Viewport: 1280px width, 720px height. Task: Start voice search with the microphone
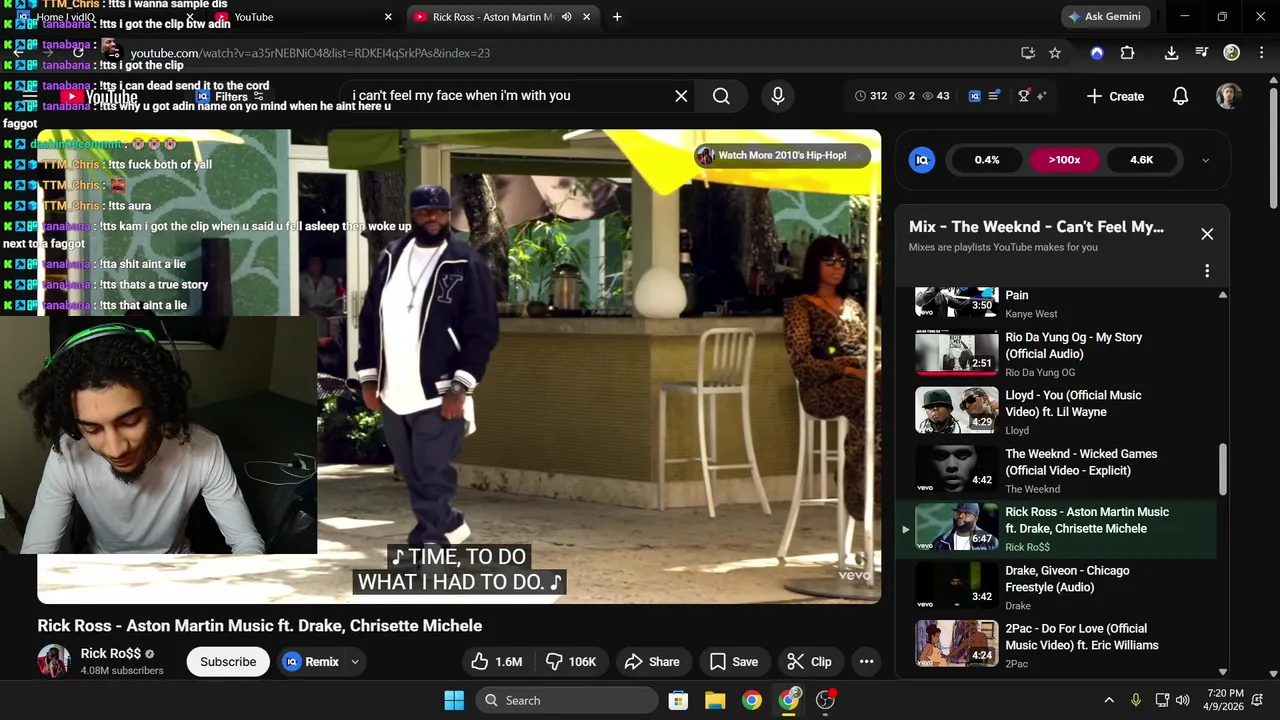pyautogui.click(x=778, y=96)
